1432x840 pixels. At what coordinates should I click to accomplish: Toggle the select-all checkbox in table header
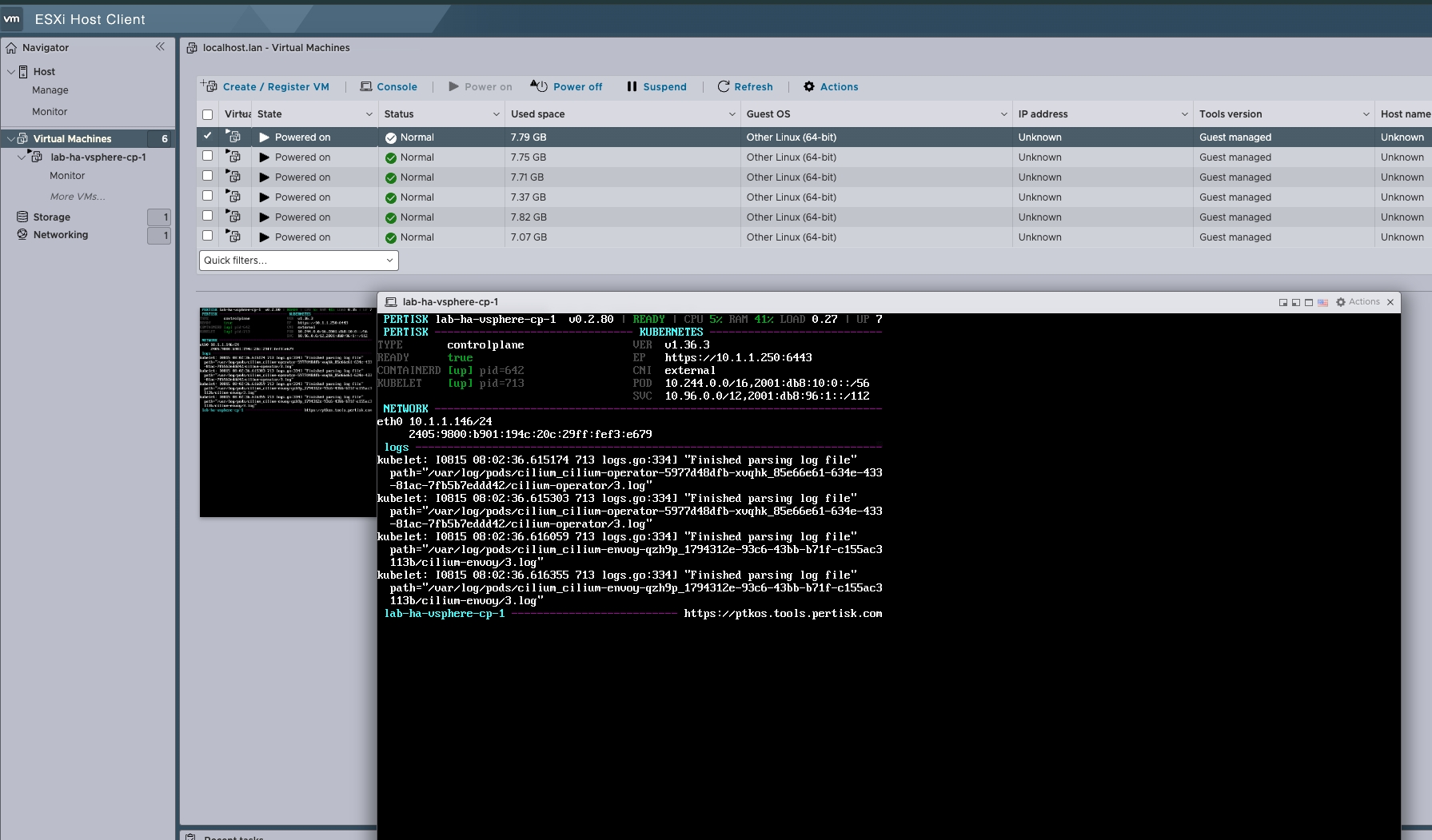pyautogui.click(x=208, y=114)
